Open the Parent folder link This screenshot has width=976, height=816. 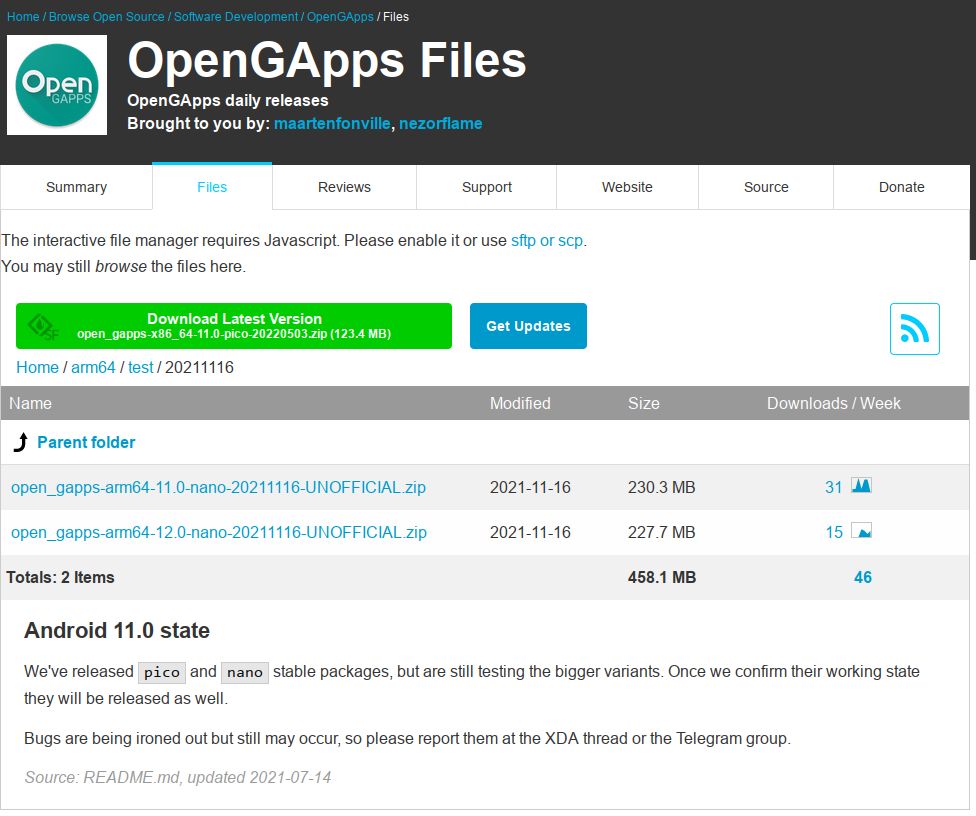tap(87, 442)
